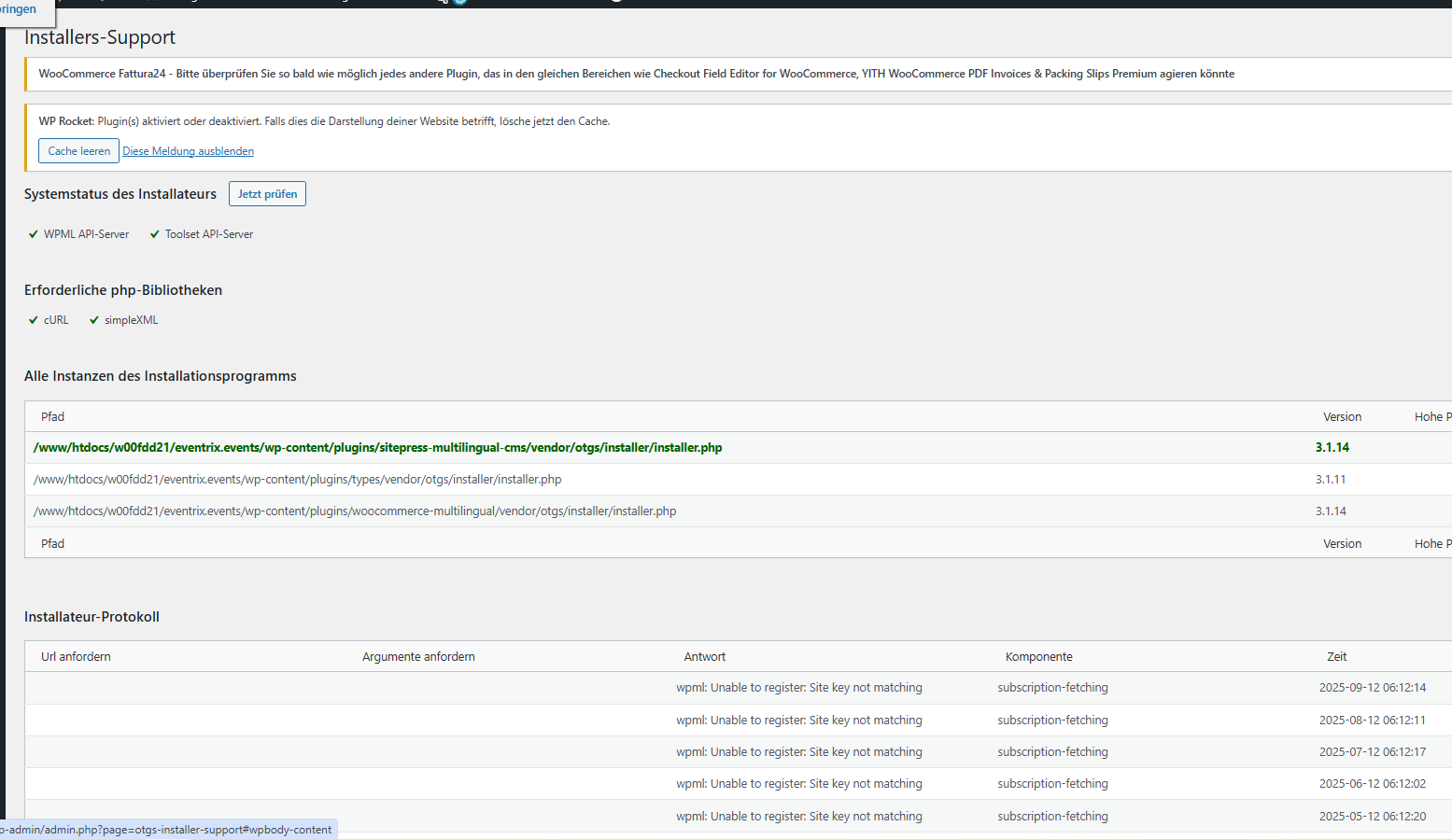The height and width of the screenshot is (840, 1452).
Task: Select the error message logged on 2025-07-12
Action: tap(799, 752)
